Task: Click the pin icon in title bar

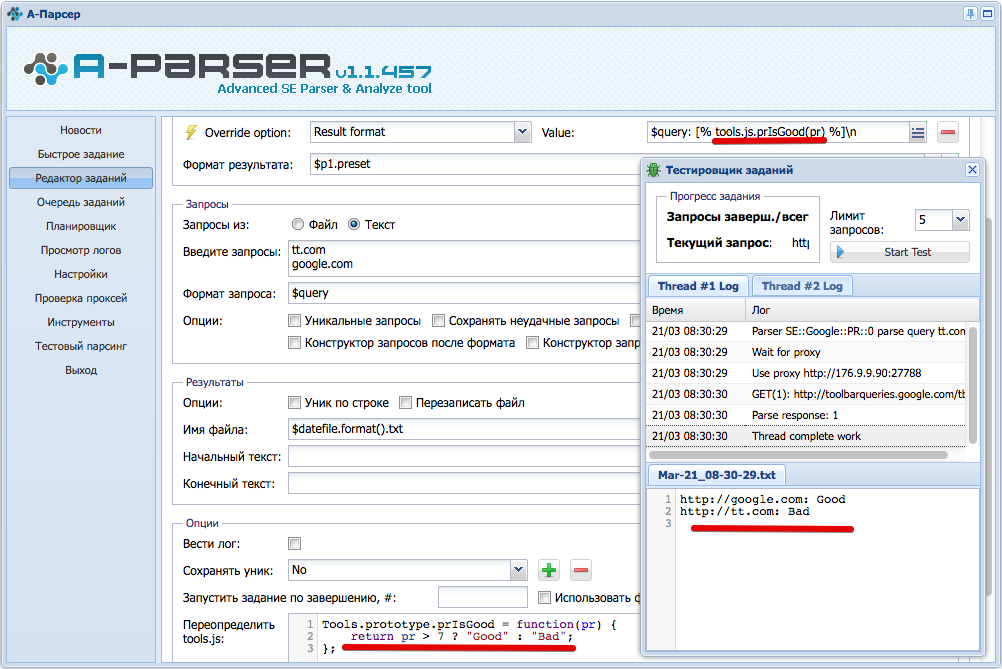Action: point(970,13)
